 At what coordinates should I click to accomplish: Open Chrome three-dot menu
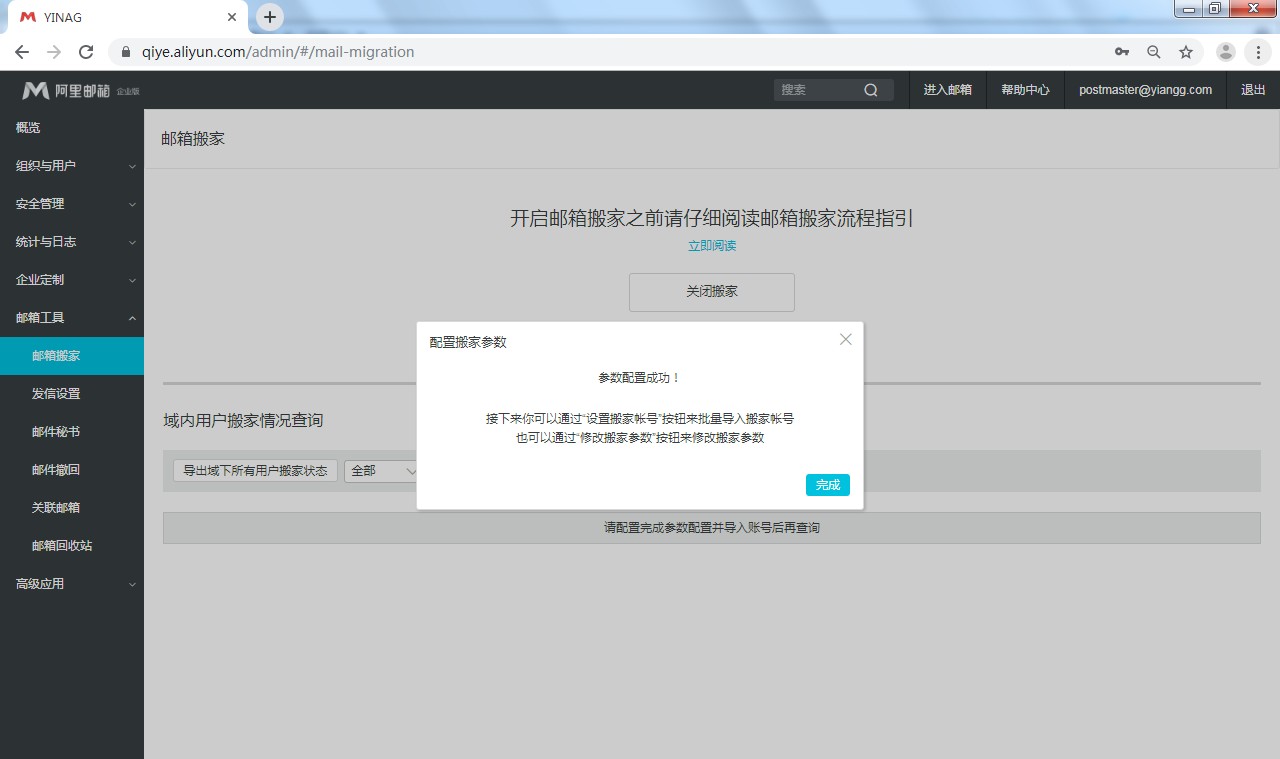(x=1258, y=52)
